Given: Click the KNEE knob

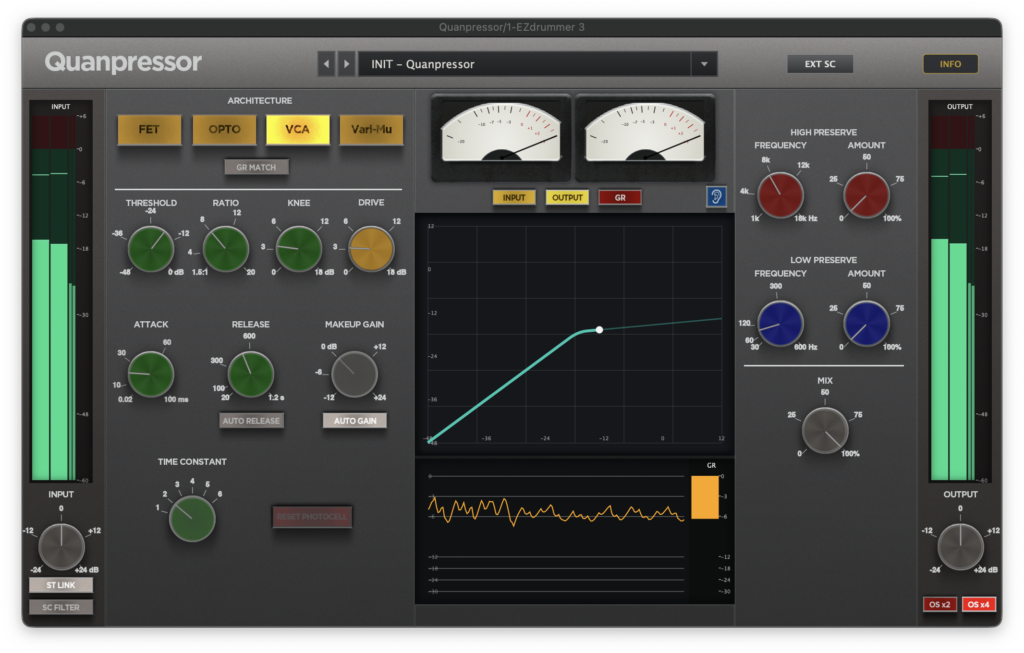Looking at the screenshot, I should point(299,249).
